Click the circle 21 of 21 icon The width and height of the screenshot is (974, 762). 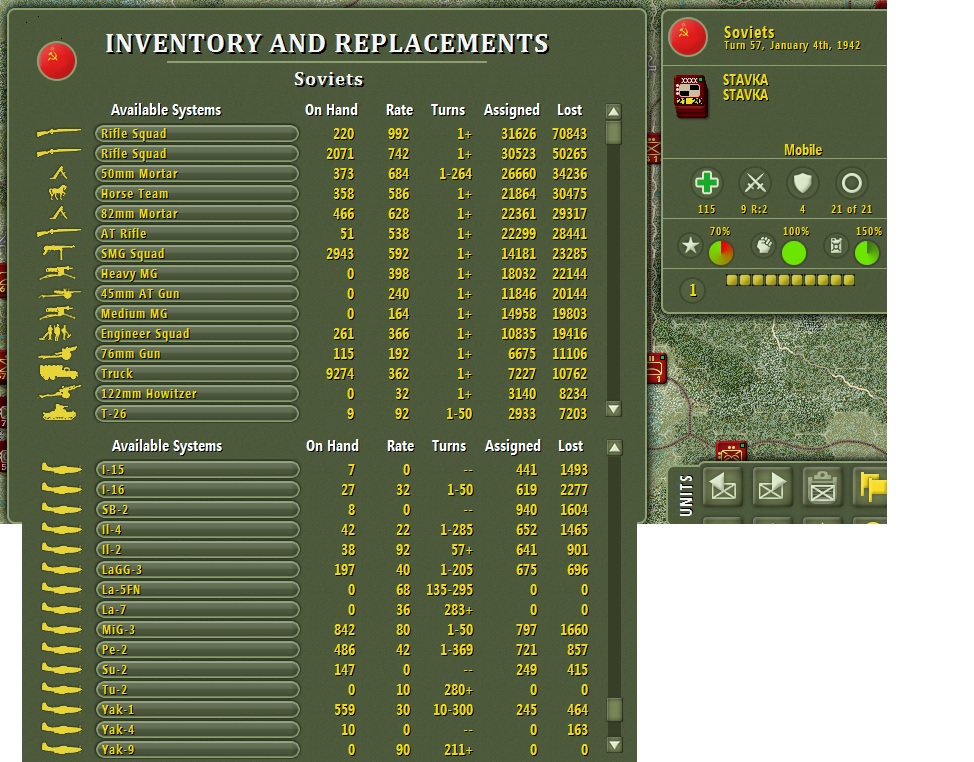pyautogui.click(x=851, y=183)
